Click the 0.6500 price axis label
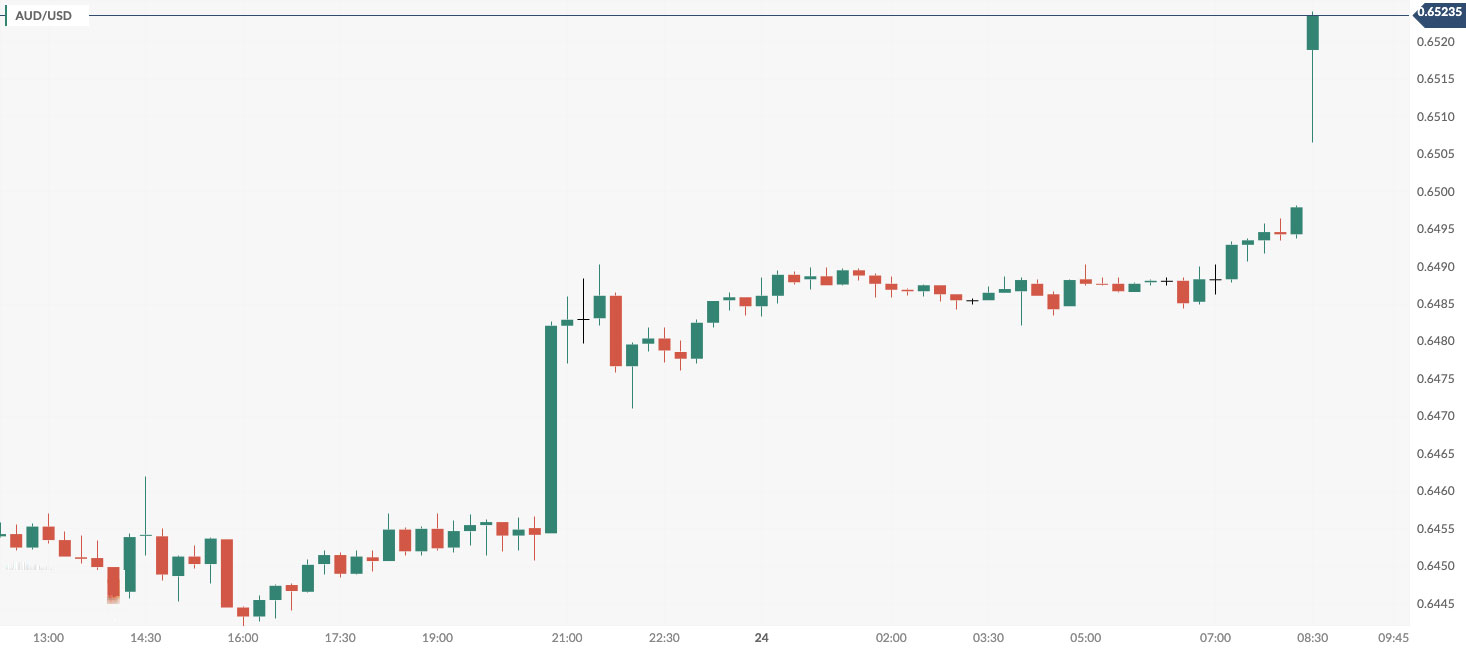 [x=1436, y=192]
